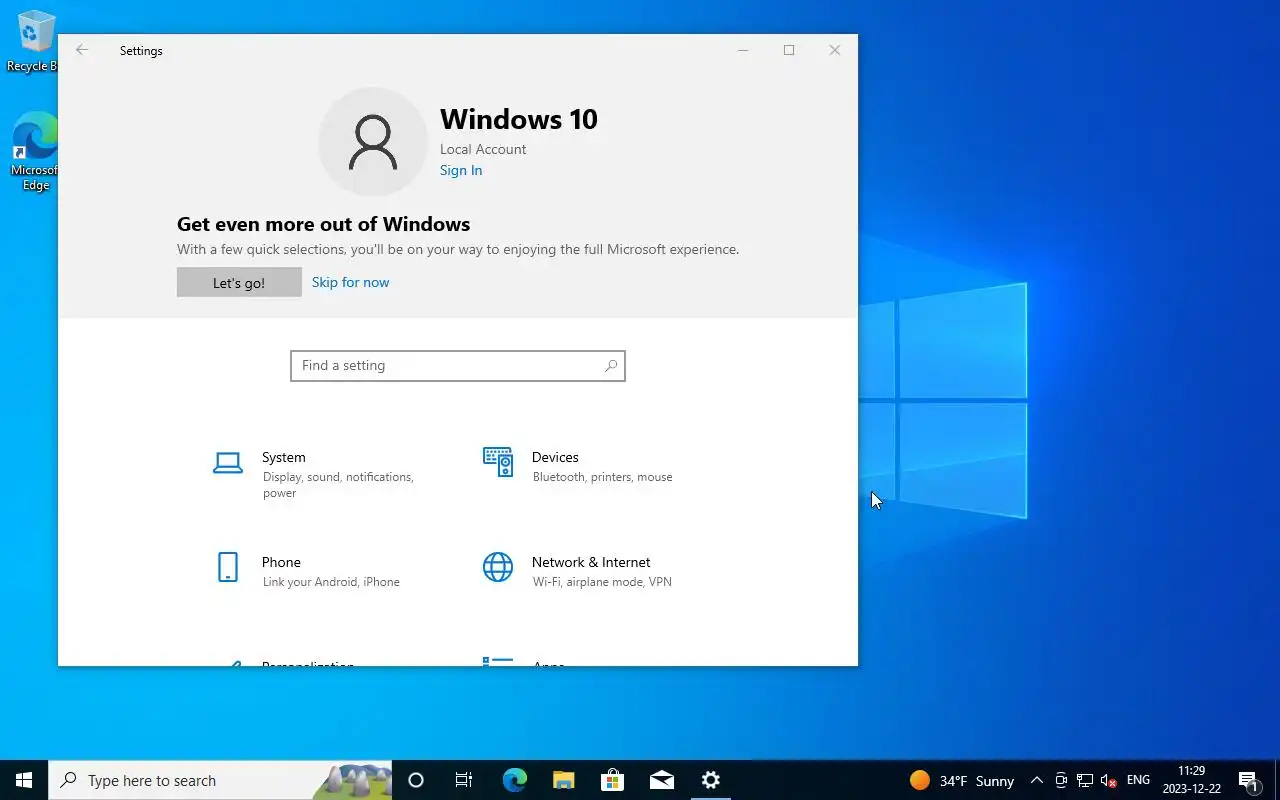Open the Network & Internet label

click(591, 562)
